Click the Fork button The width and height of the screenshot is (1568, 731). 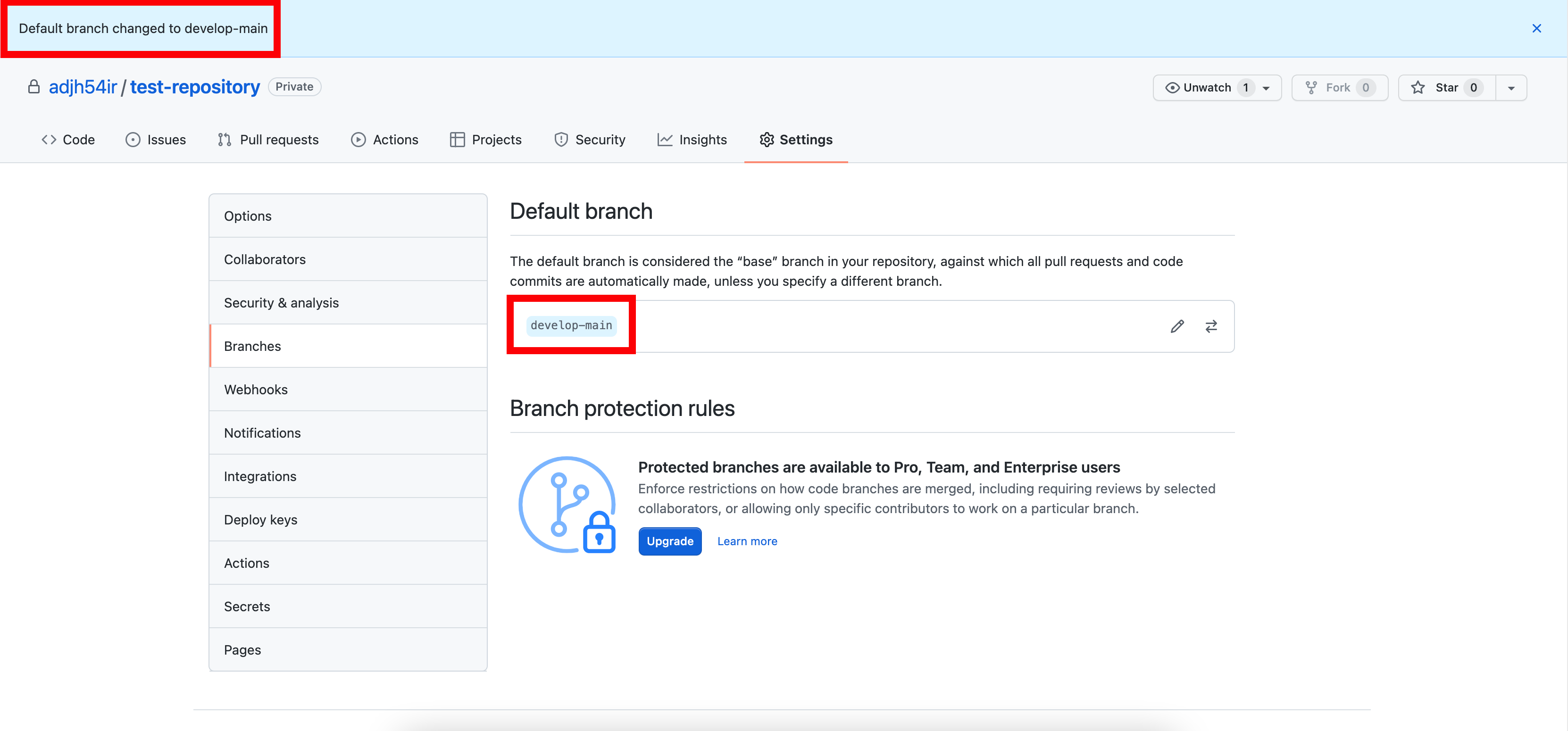(1339, 88)
